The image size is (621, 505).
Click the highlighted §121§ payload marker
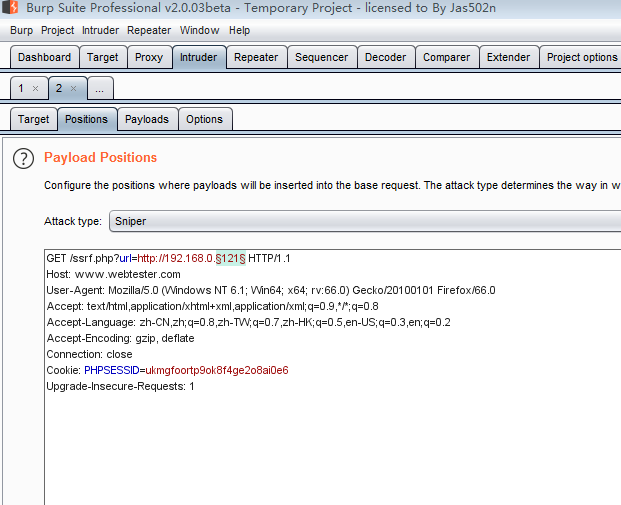pyautogui.click(x=230, y=258)
